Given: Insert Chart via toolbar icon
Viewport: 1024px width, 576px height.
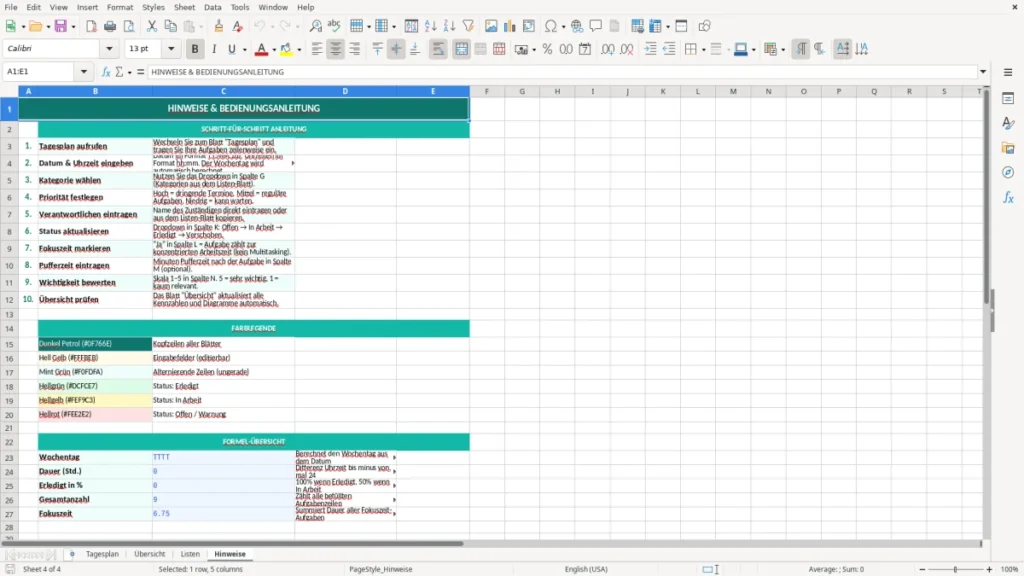Looking at the screenshot, I should coord(510,26).
